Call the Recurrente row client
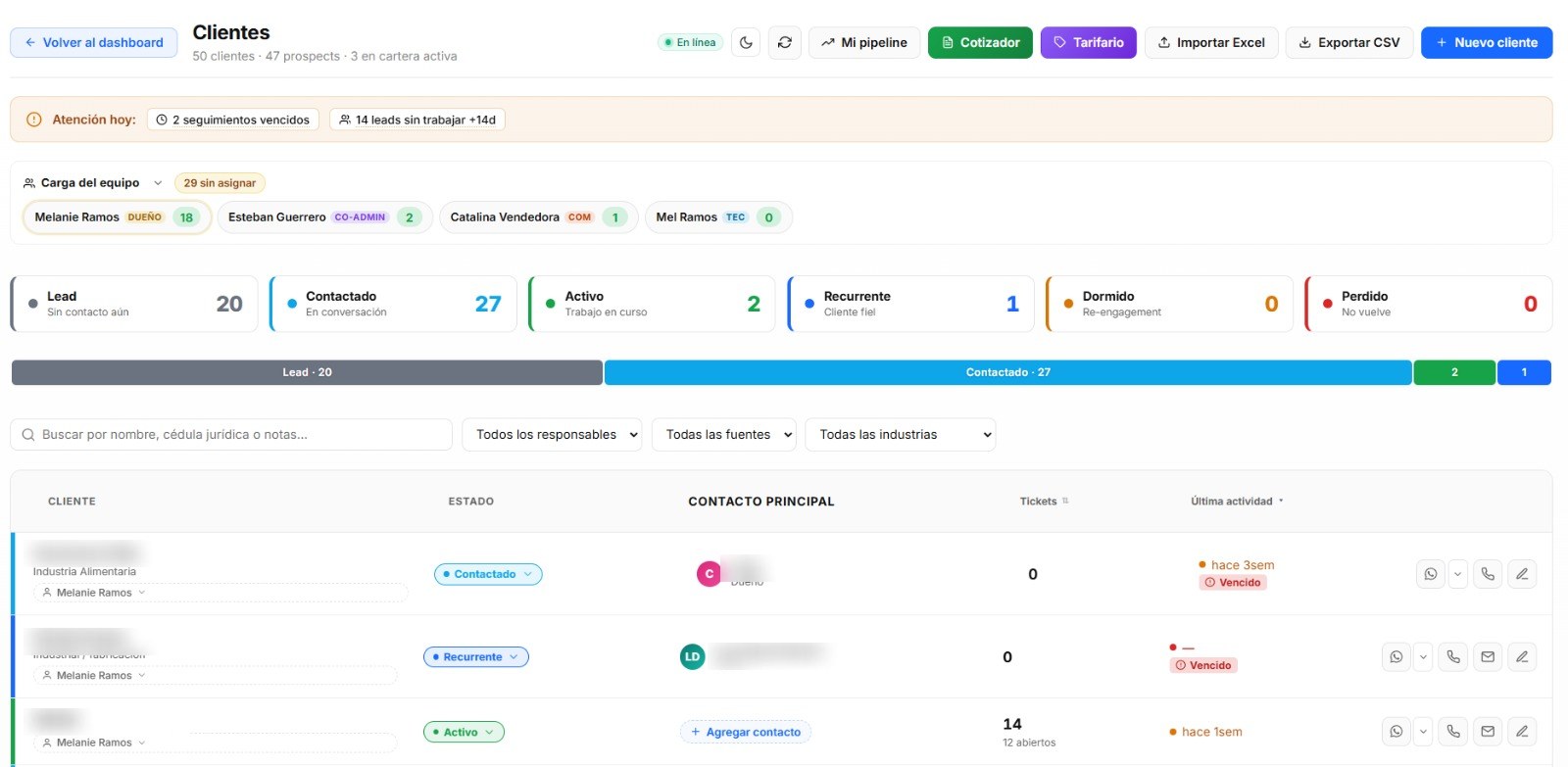 pos(1453,656)
